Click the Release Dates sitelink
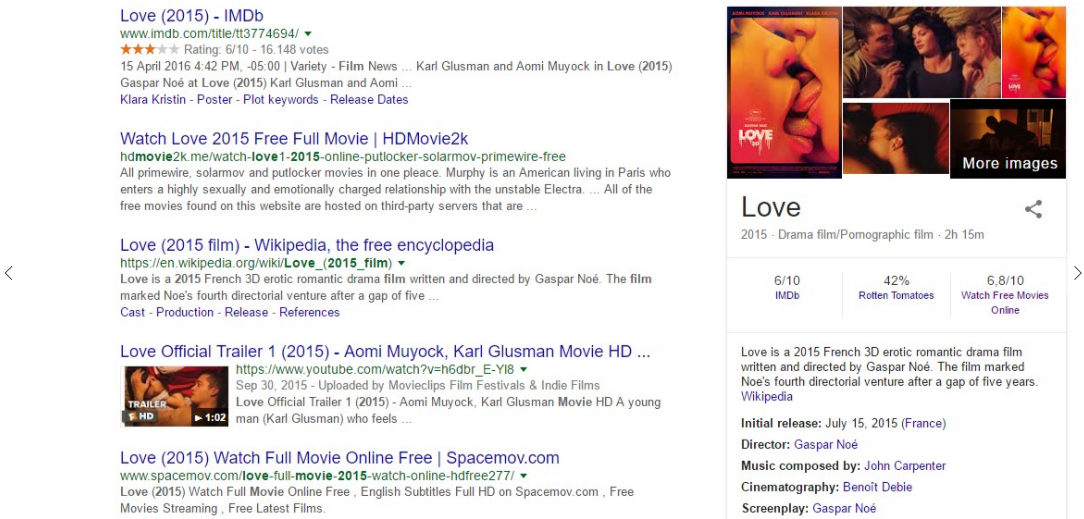This screenshot has height=519, width=1084. pos(369,100)
